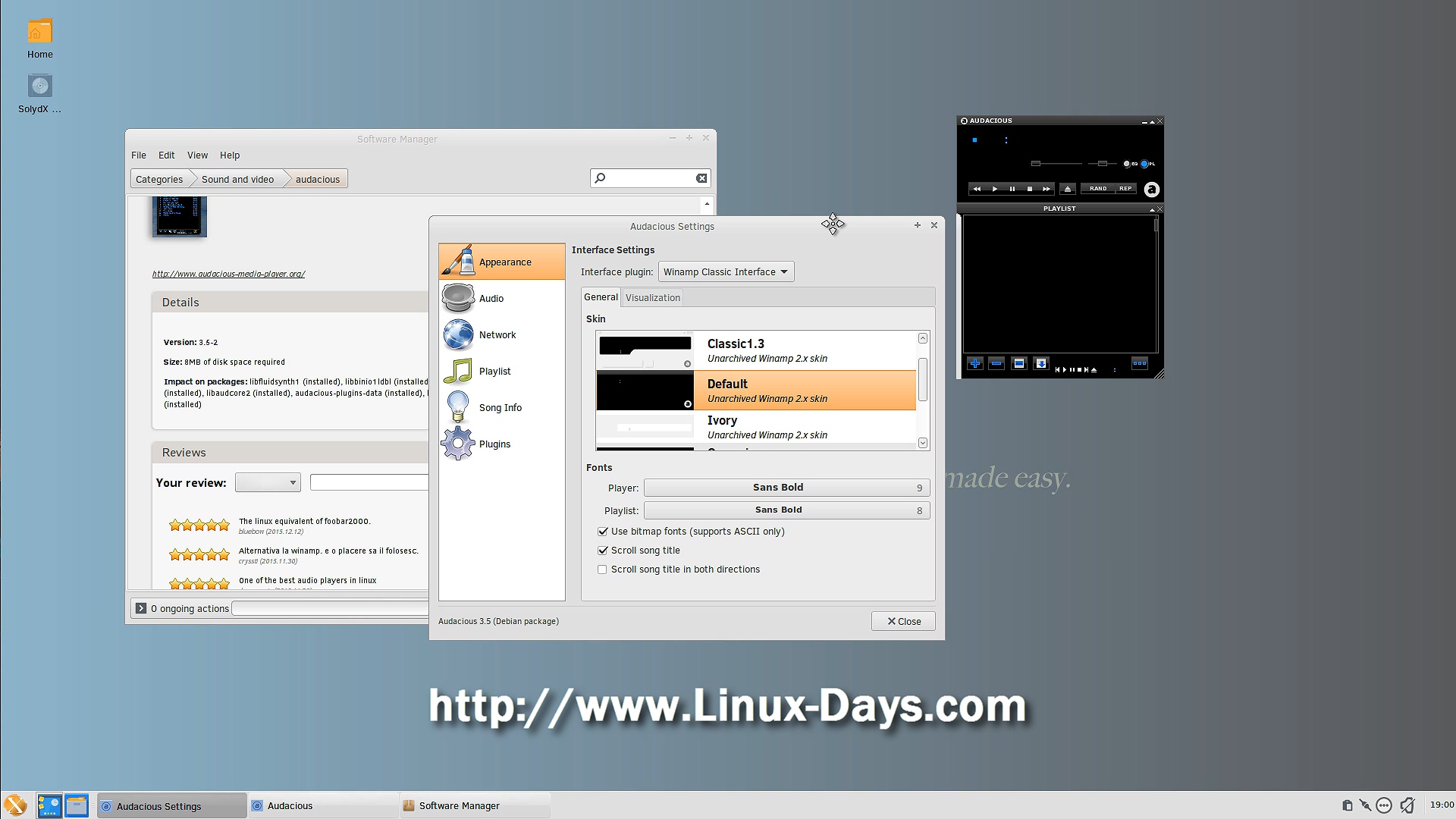Click the Close button in Audacious Settings
Image resolution: width=1456 pixels, height=819 pixels.
click(x=903, y=621)
